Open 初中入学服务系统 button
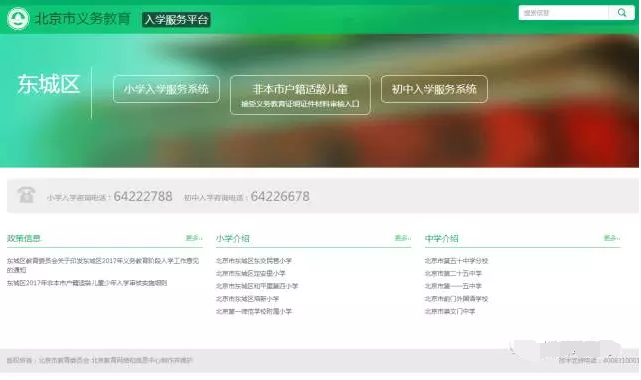641x380 pixels. 434,89
